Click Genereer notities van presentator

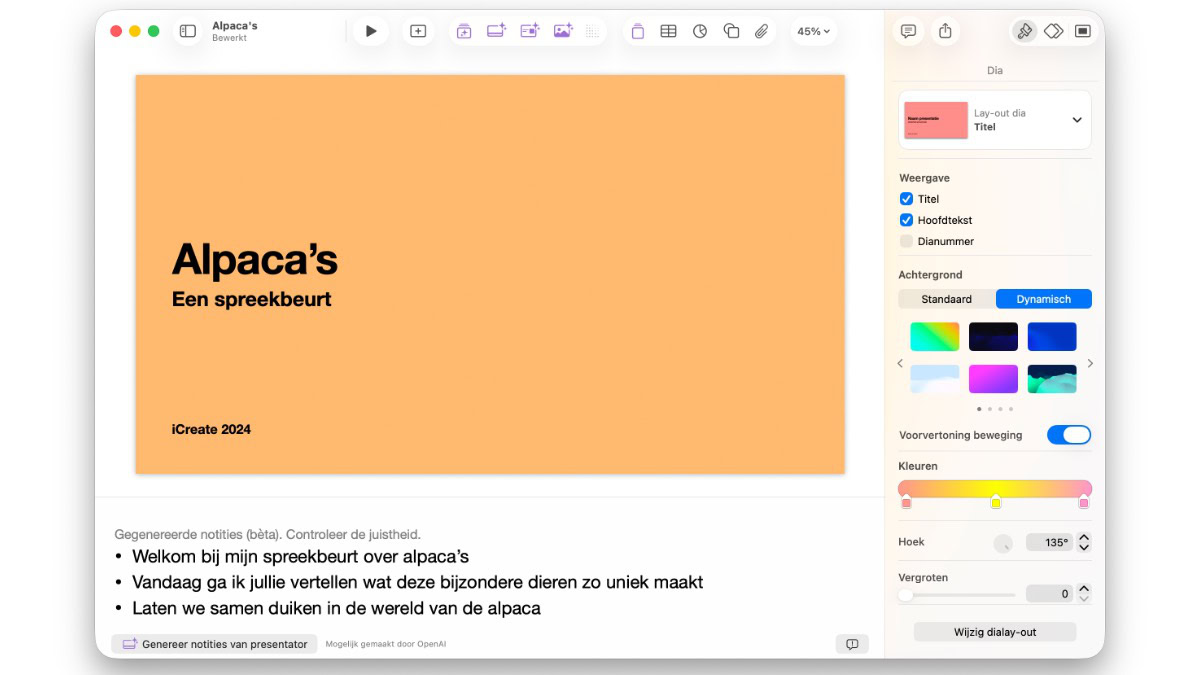pos(214,644)
